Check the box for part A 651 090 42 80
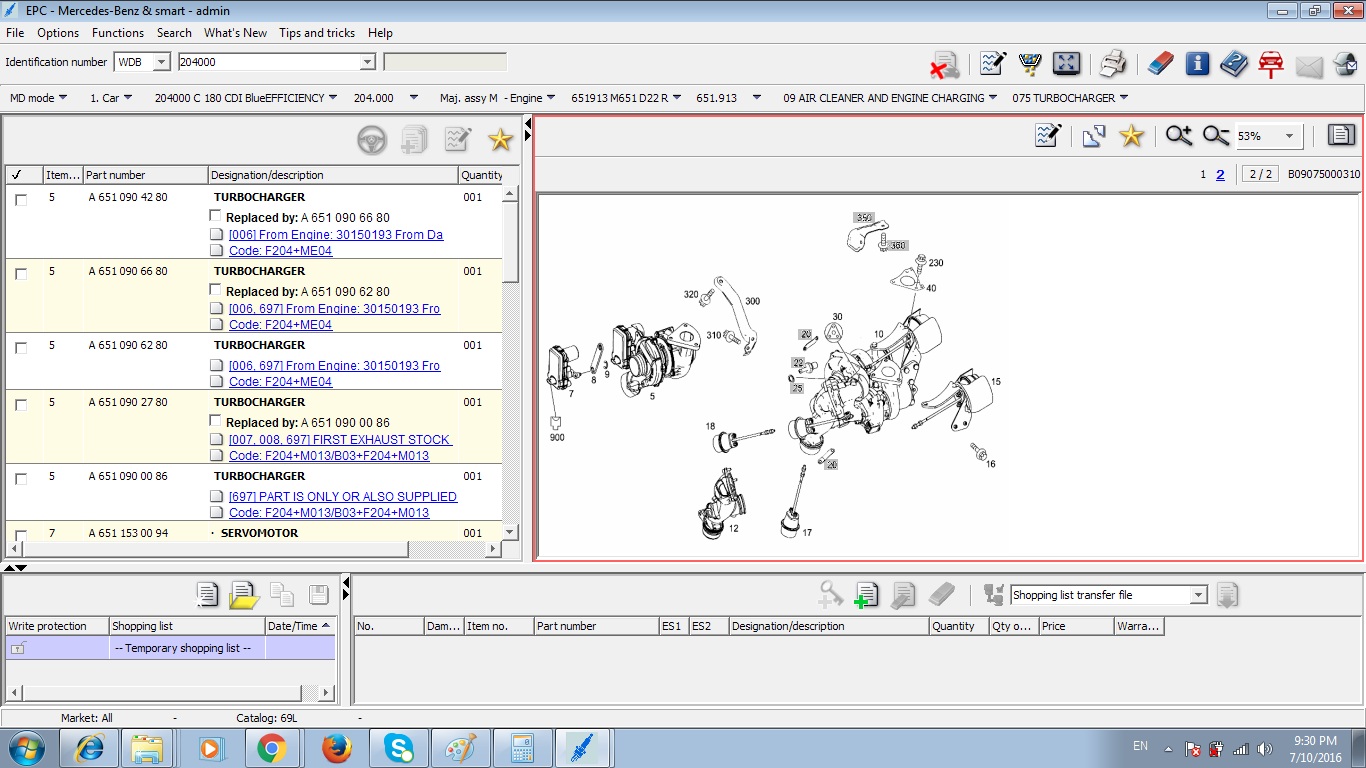 21,200
